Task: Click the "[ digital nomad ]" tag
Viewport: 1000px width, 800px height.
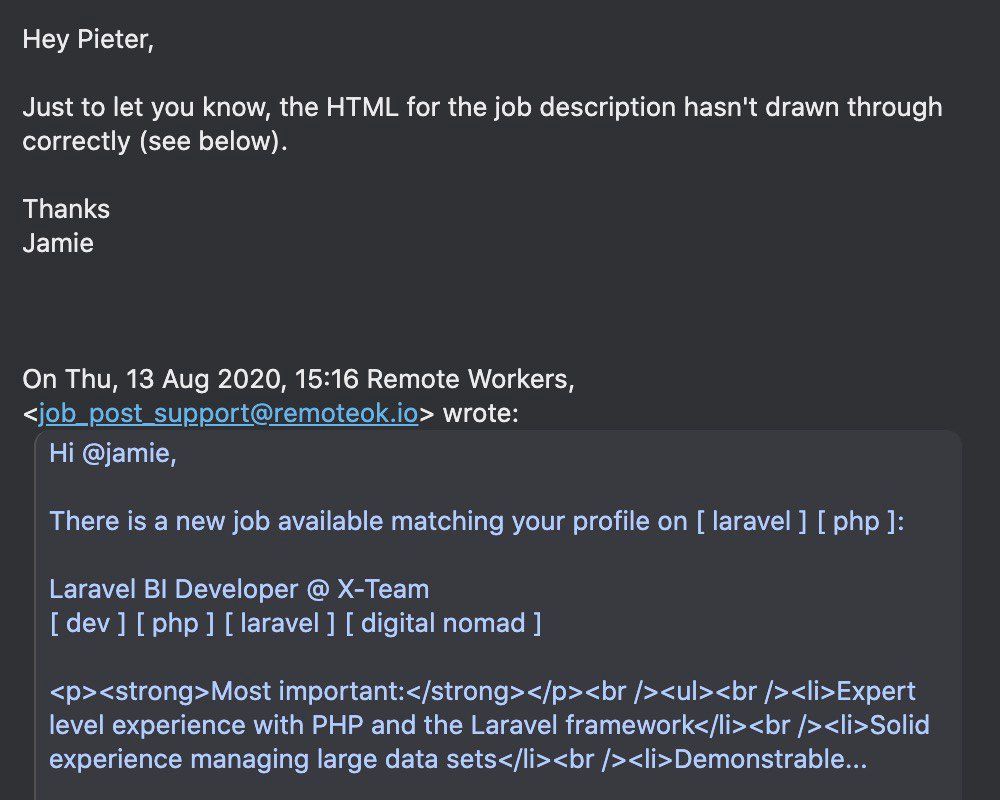Action: coord(443,623)
